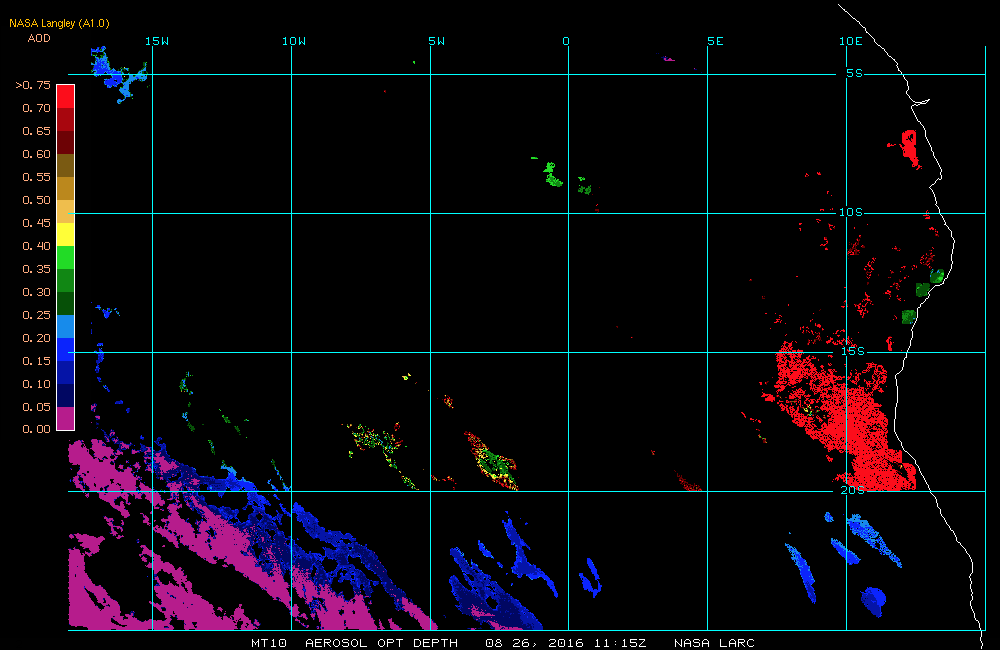Click the 0.15 legend value
The width and height of the screenshot is (1000, 650).
[36, 361]
